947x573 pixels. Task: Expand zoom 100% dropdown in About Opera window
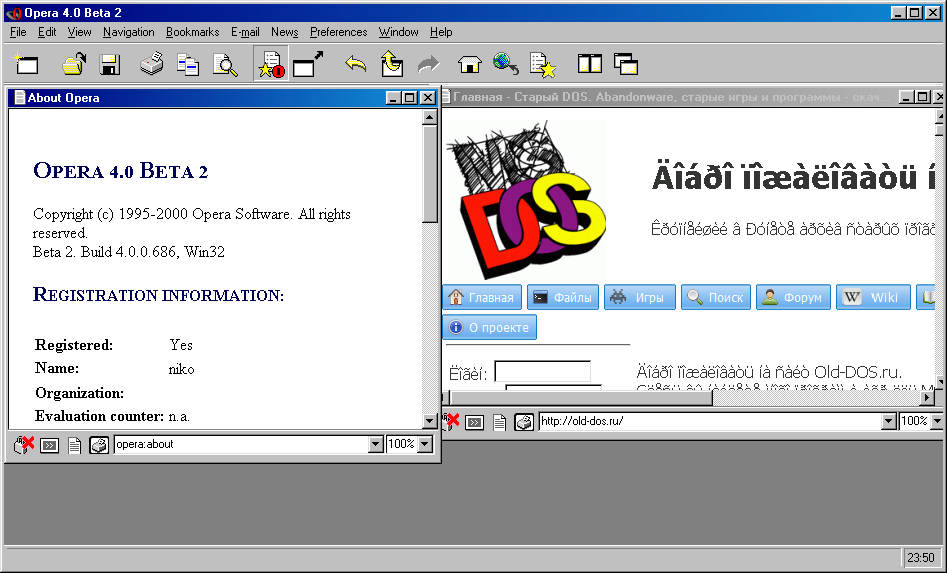point(425,445)
